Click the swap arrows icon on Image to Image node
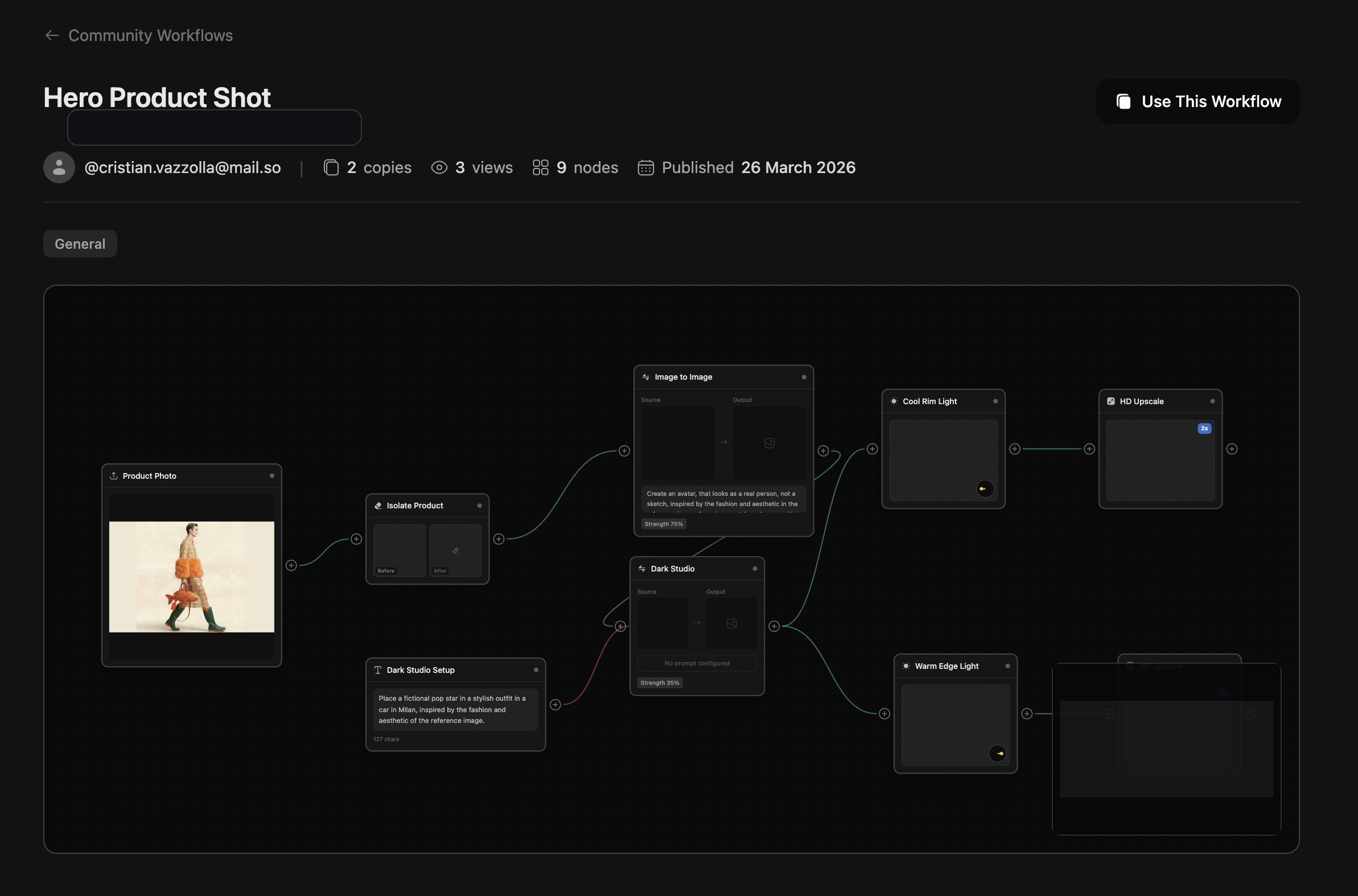This screenshot has width=1358, height=896. click(x=645, y=377)
